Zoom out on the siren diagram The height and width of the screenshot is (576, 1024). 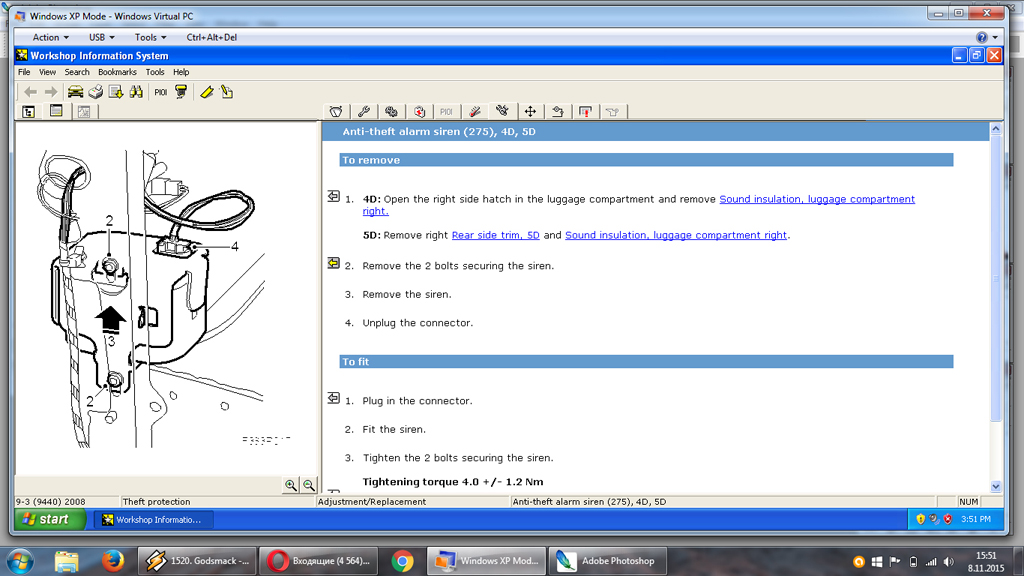309,485
